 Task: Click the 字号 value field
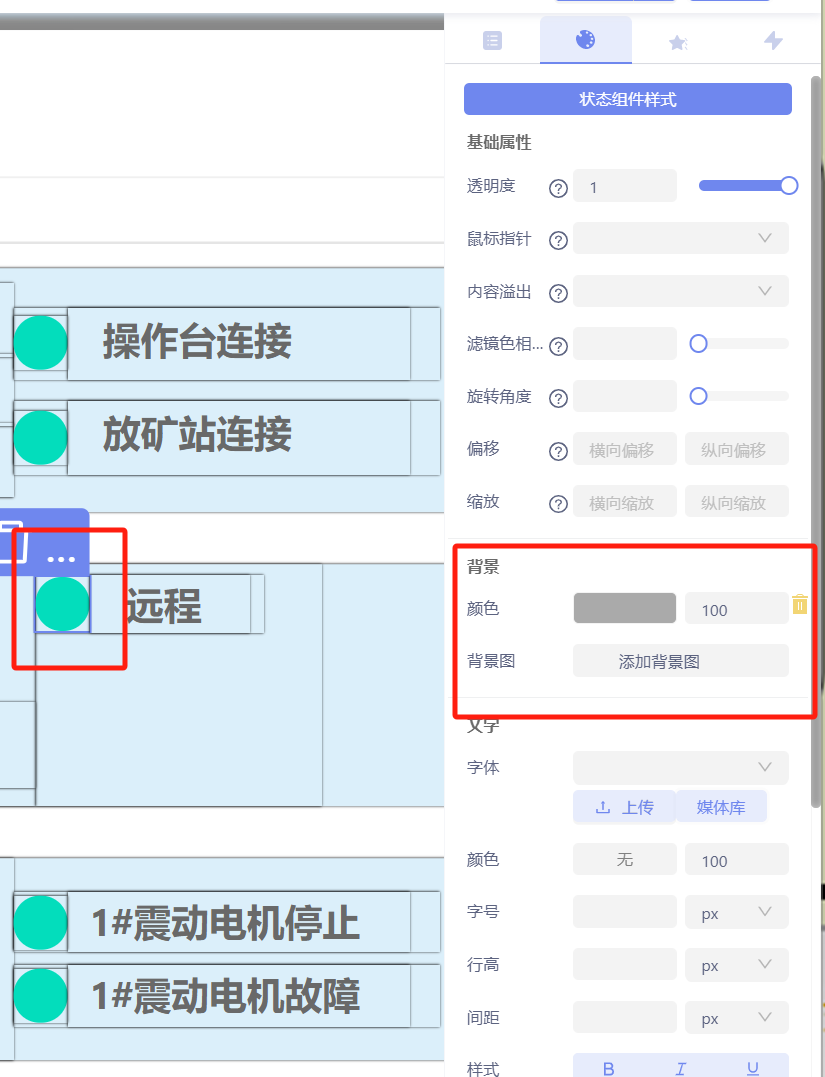(625, 912)
